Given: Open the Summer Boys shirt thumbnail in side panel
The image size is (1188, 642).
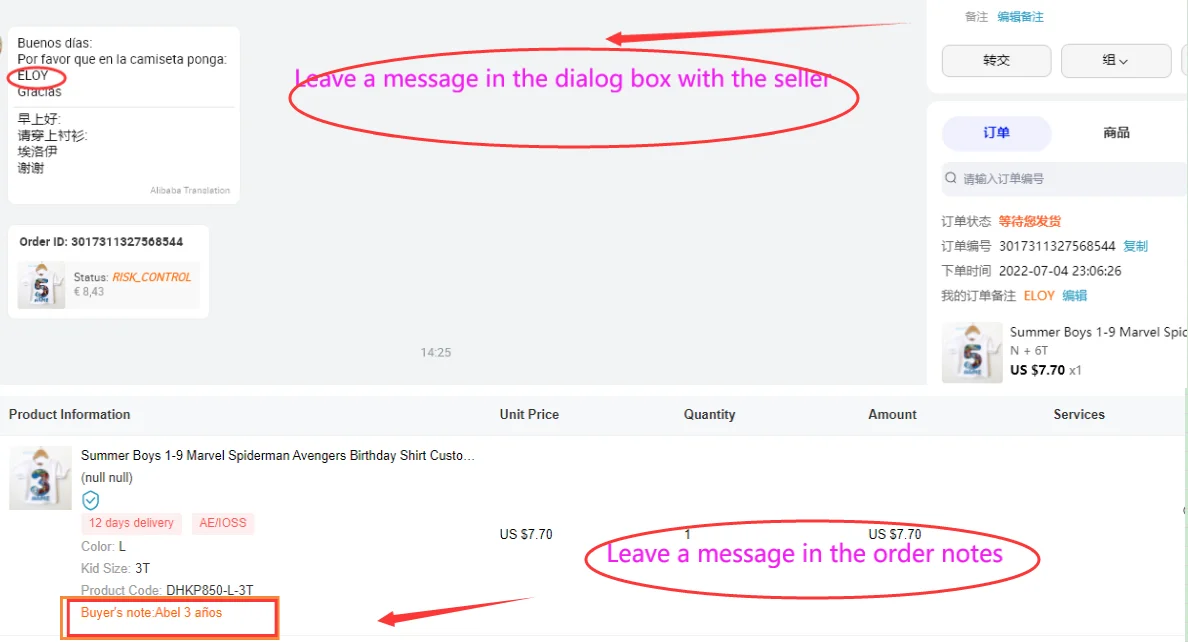Looking at the screenshot, I should [x=972, y=352].
